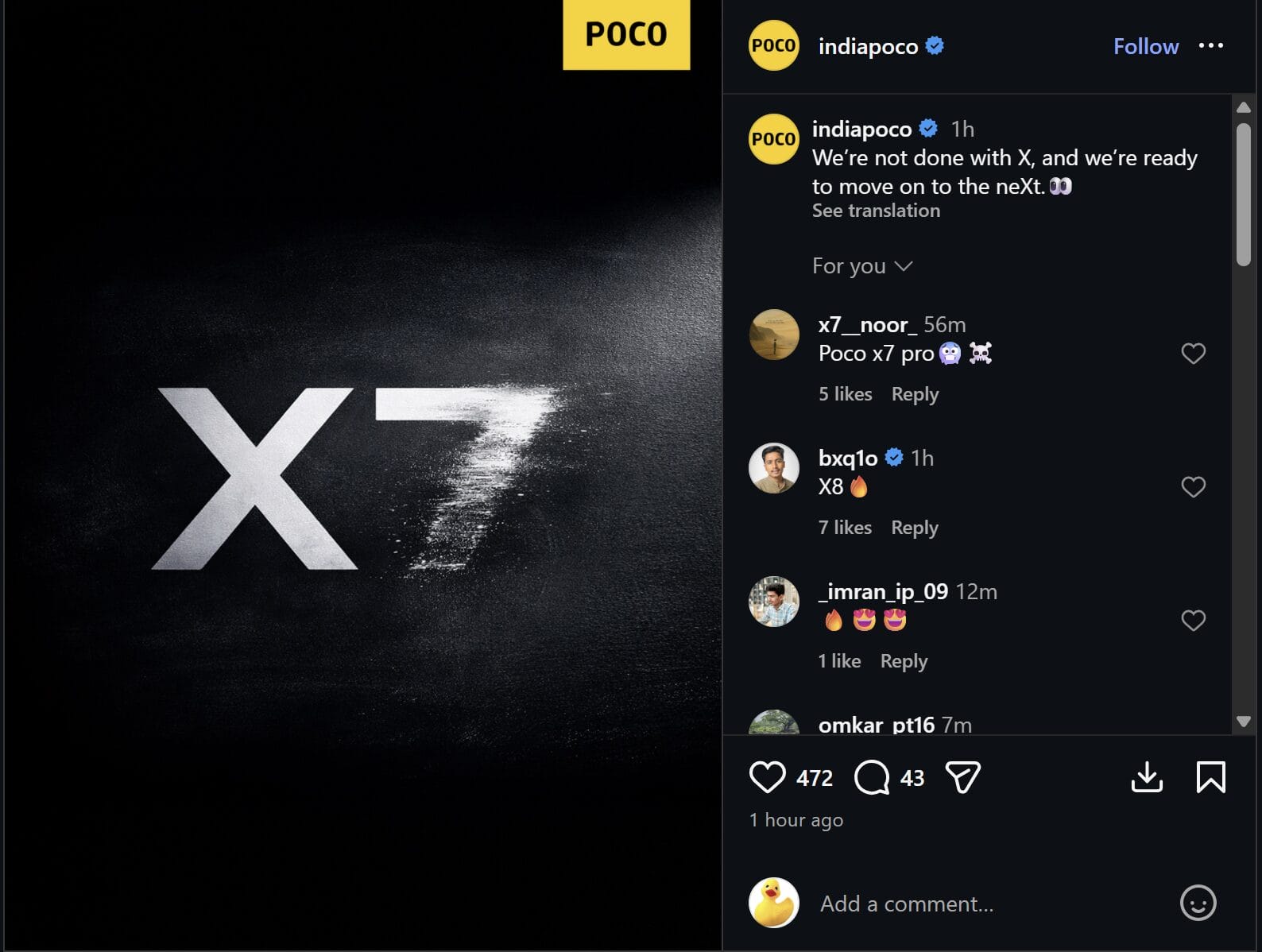The height and width of the screenshot is (952, 1262).
Task: Click the comments scroll up arrow
Action: 1244,107
